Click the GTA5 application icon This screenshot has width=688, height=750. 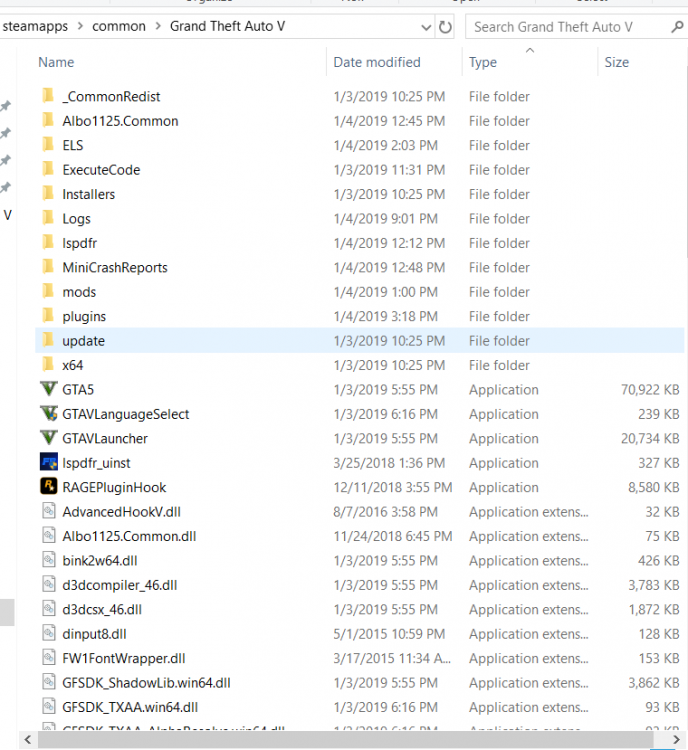[49, 389]
